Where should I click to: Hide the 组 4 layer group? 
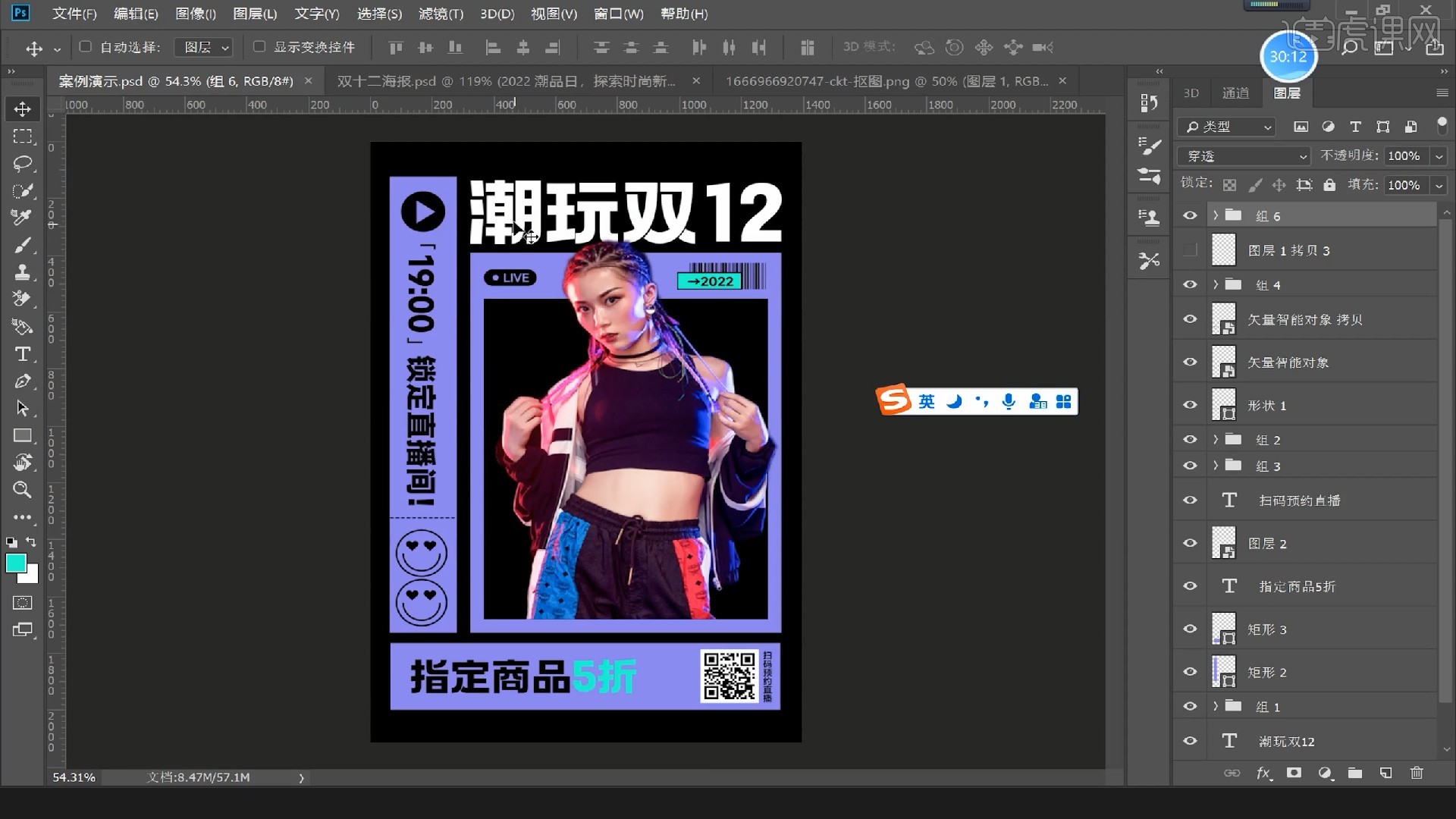tap(1190, 284)
